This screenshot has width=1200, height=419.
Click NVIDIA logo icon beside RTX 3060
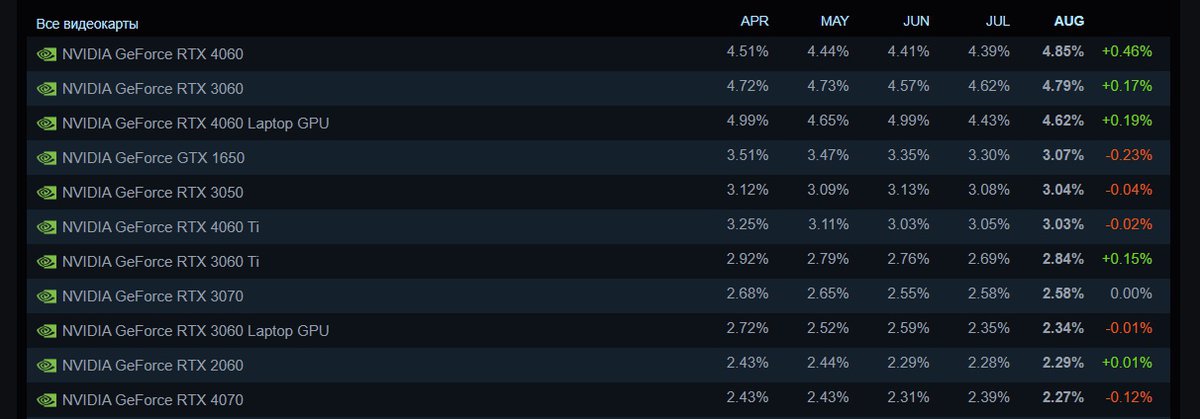46,89
